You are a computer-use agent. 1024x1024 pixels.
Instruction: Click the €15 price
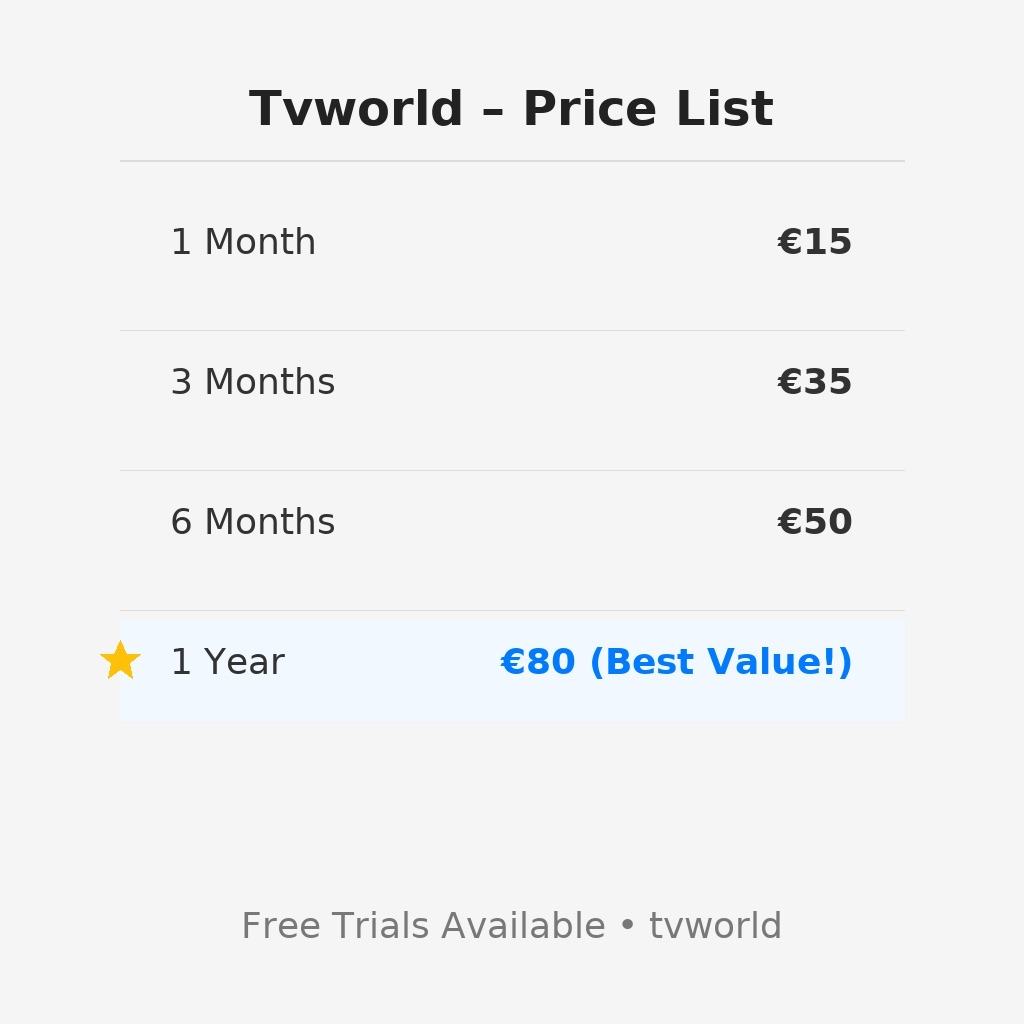[814, 242]
